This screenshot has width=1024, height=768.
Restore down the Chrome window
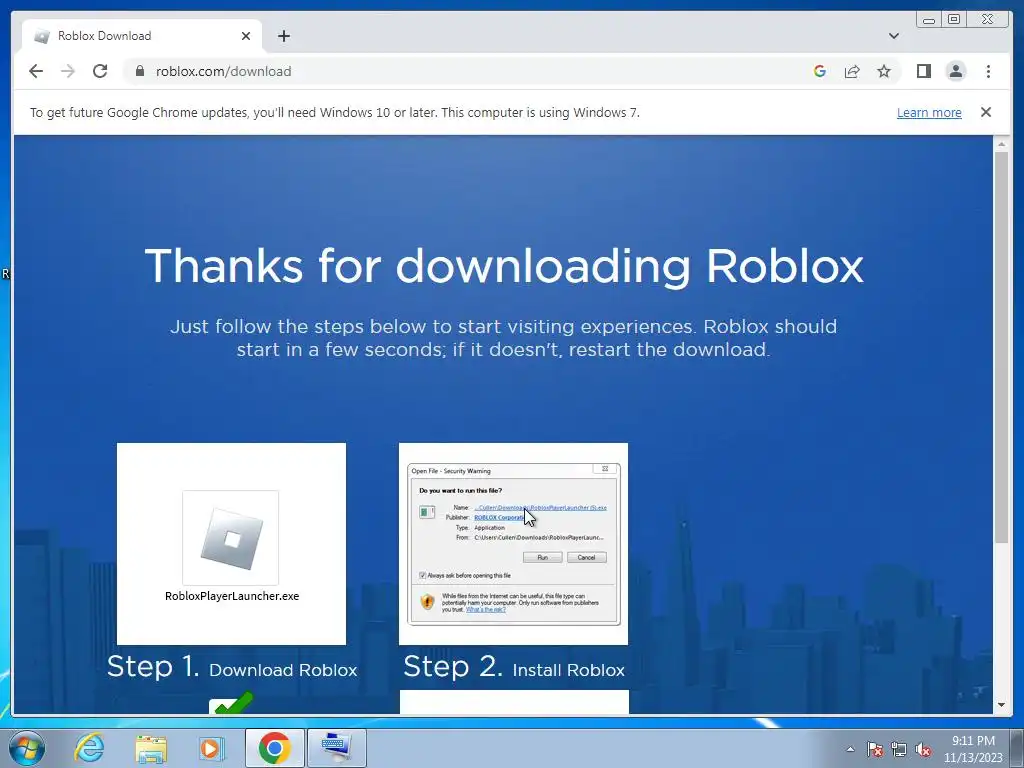click(x=953, y=20)
